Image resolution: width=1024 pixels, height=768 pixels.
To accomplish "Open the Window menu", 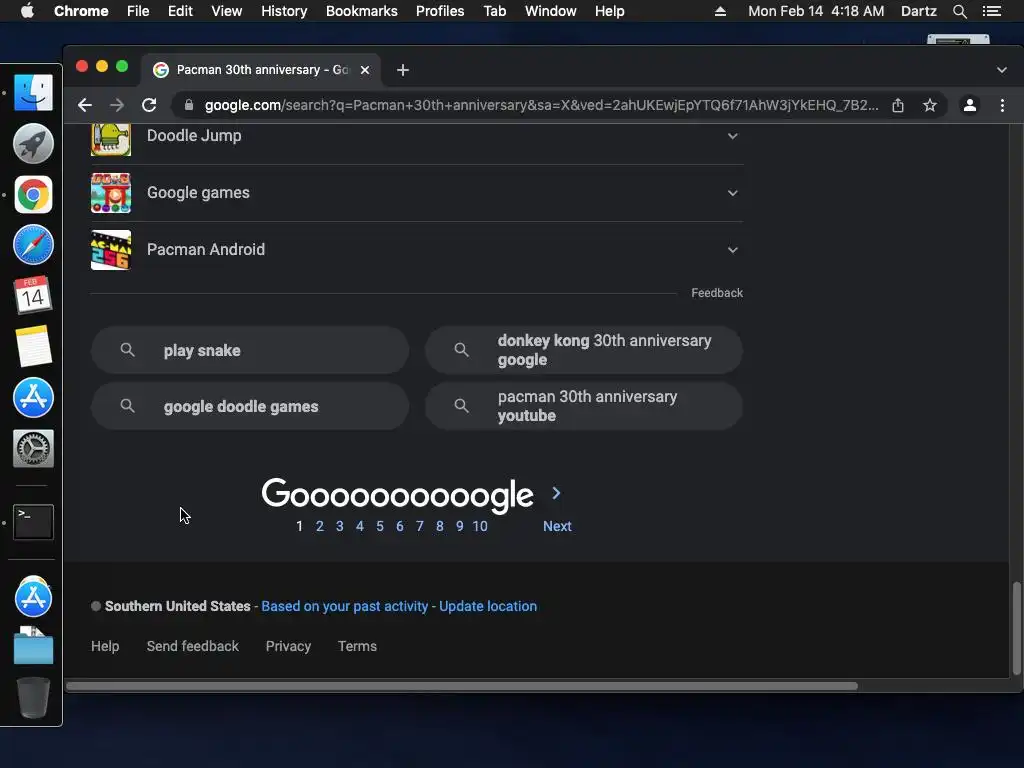I will (551, 11).
